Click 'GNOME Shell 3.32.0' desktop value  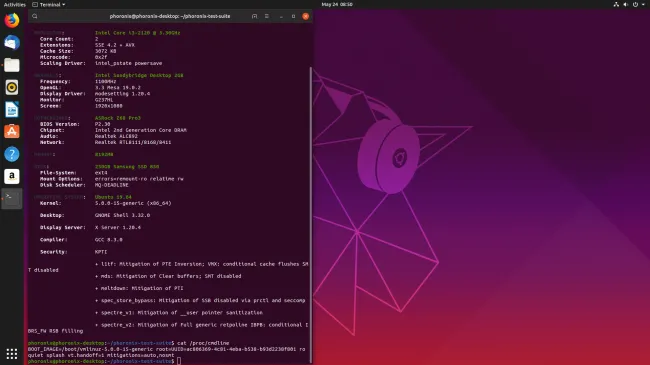click(122, 215)
